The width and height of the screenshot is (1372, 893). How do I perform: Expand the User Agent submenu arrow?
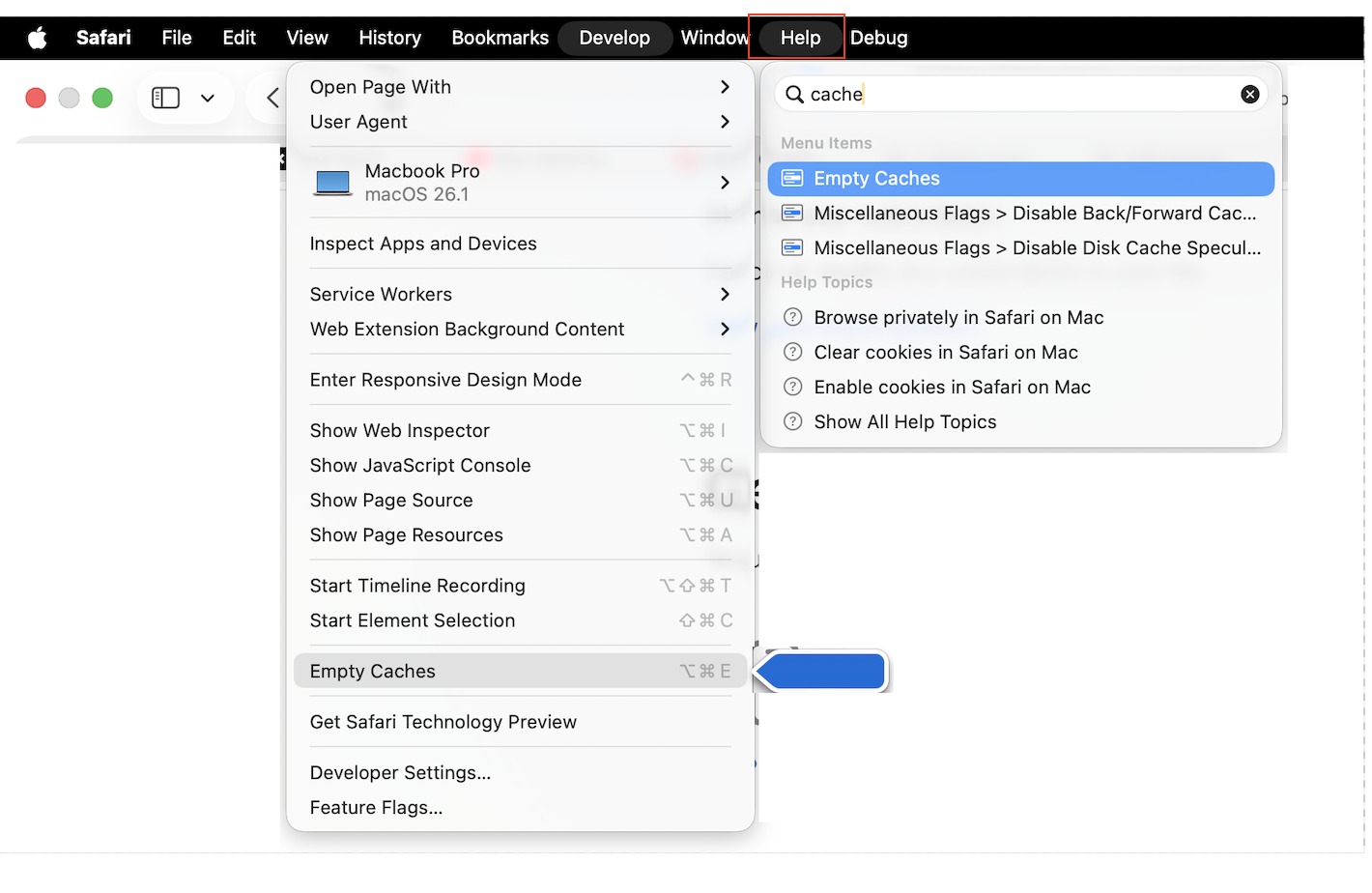725,122
